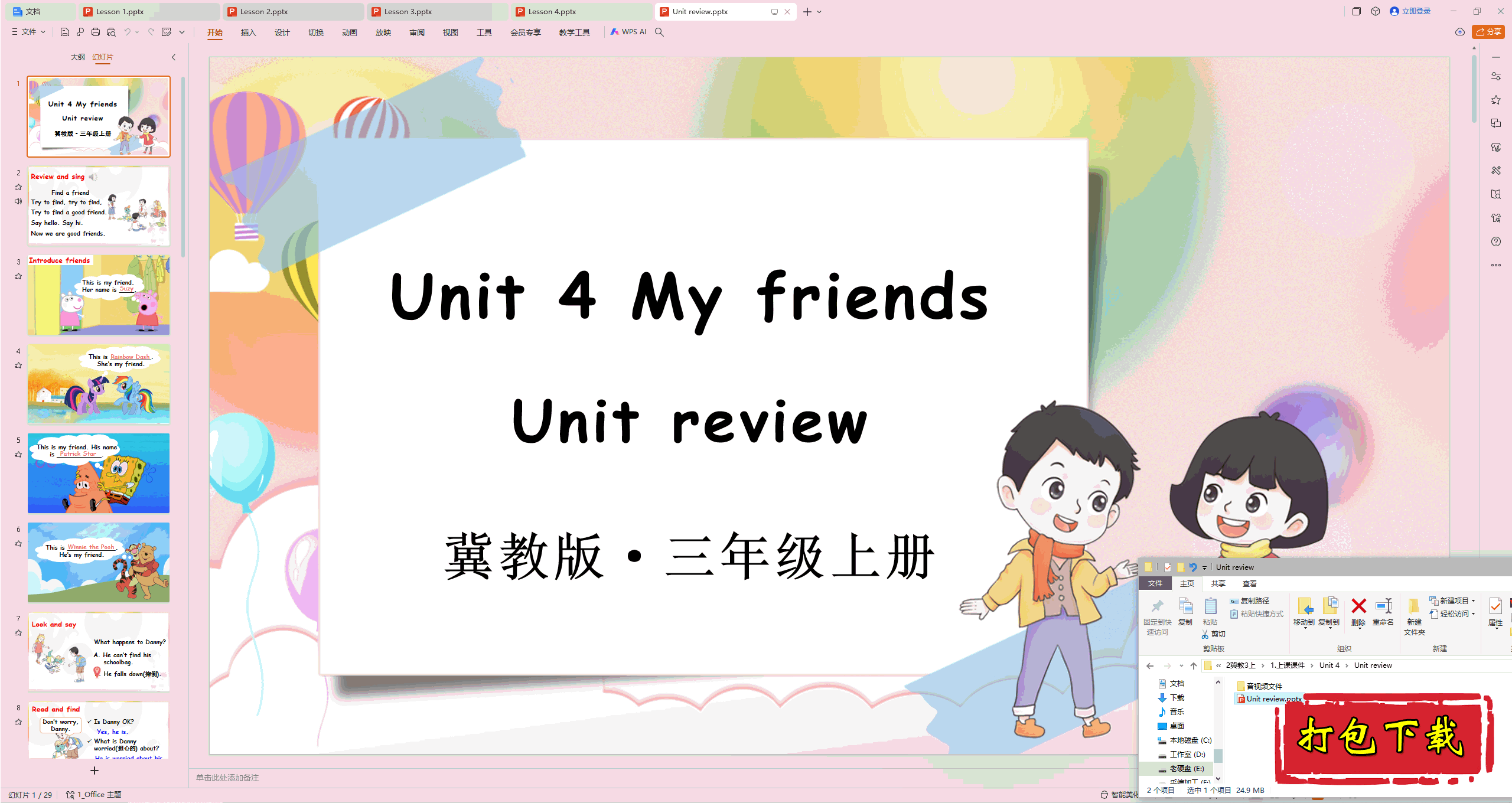Open Explorer recent locations dropdown chevron

(x=1181, y=665)
